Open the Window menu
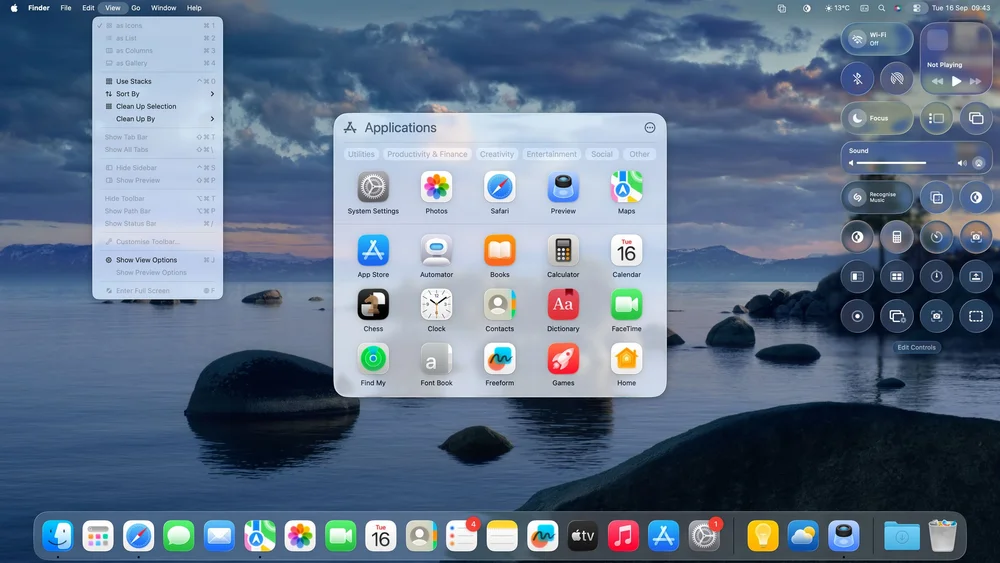 (x=163, y=8)
